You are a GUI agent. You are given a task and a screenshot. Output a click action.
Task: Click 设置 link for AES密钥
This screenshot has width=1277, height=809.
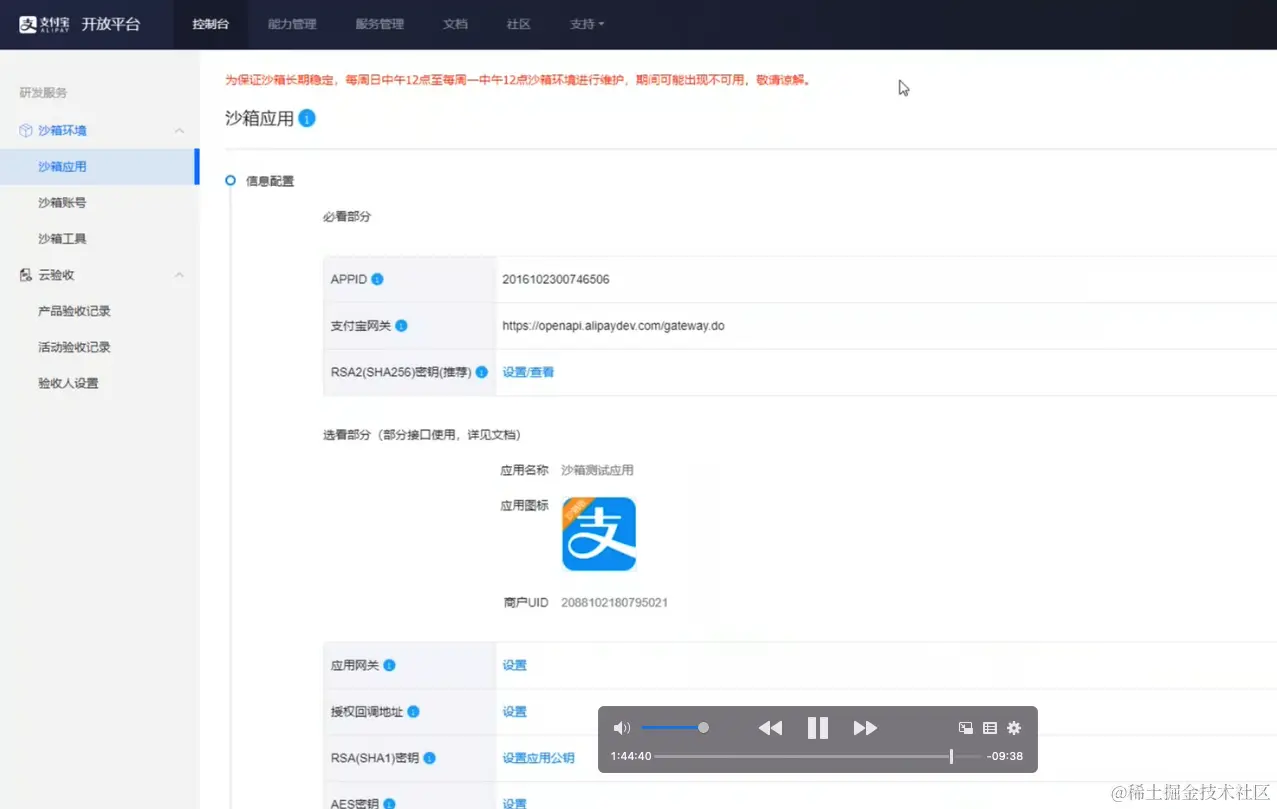pyautogui.click(x=514, y=804)
